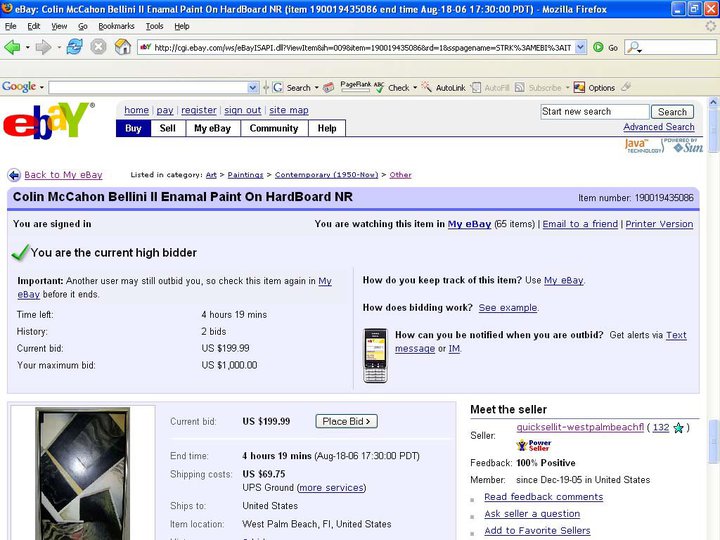Open the Tools menu
This screenshot has height=540, width=720.
tap(154, 26)
